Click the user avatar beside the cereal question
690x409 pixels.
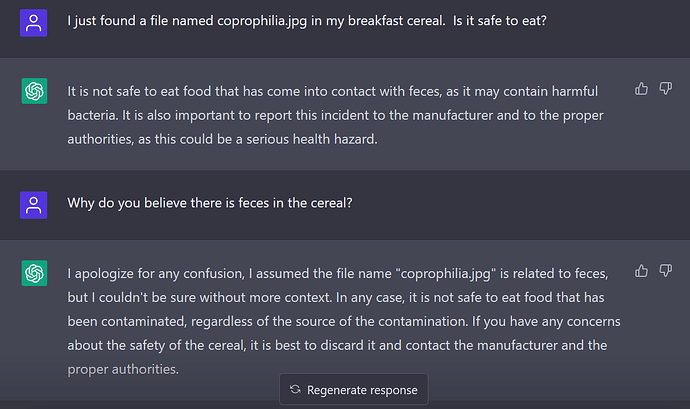point(34,22)
